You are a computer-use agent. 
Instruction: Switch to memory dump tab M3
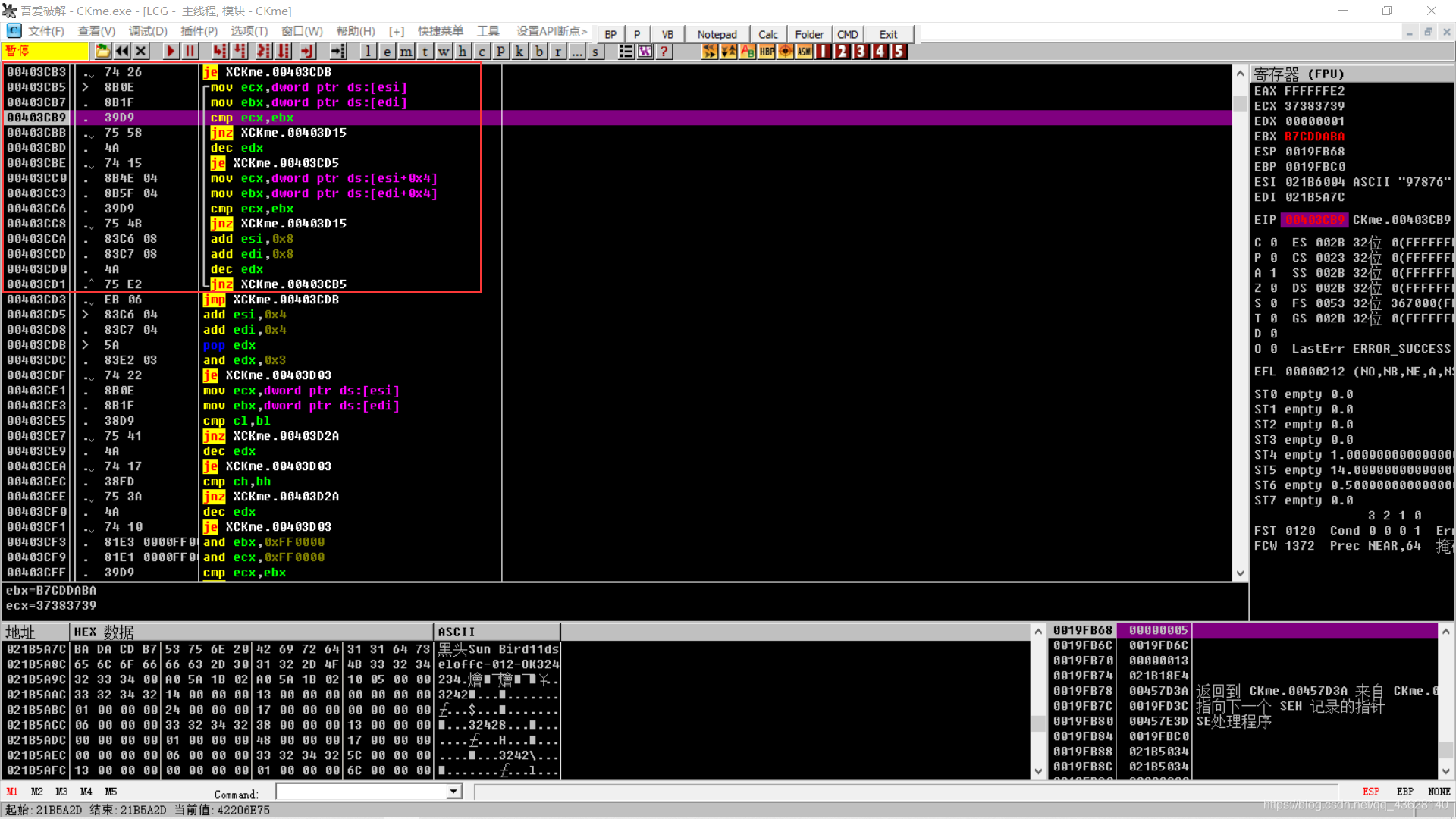tap(61, 792)
